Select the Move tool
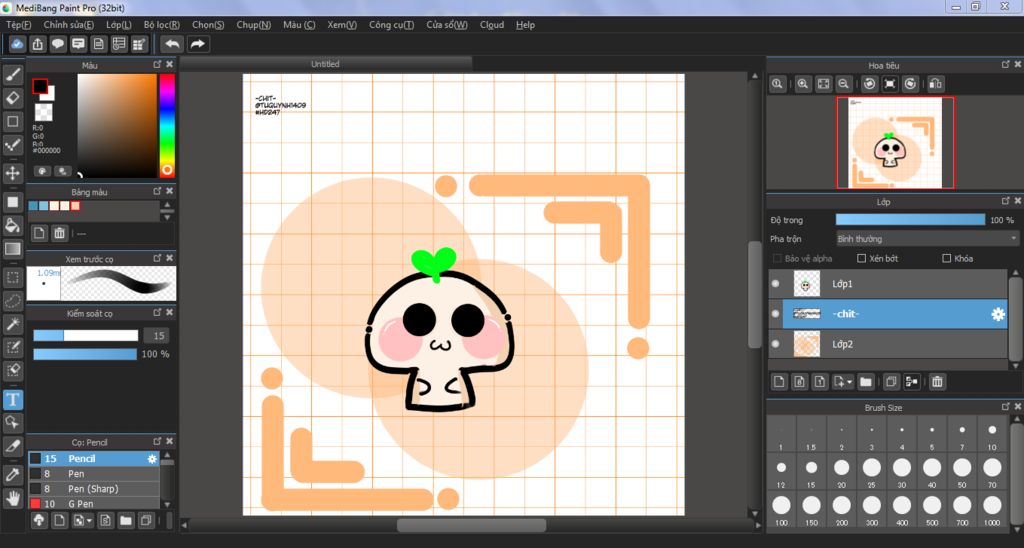The image size is (1024, 548). (12, 173)
